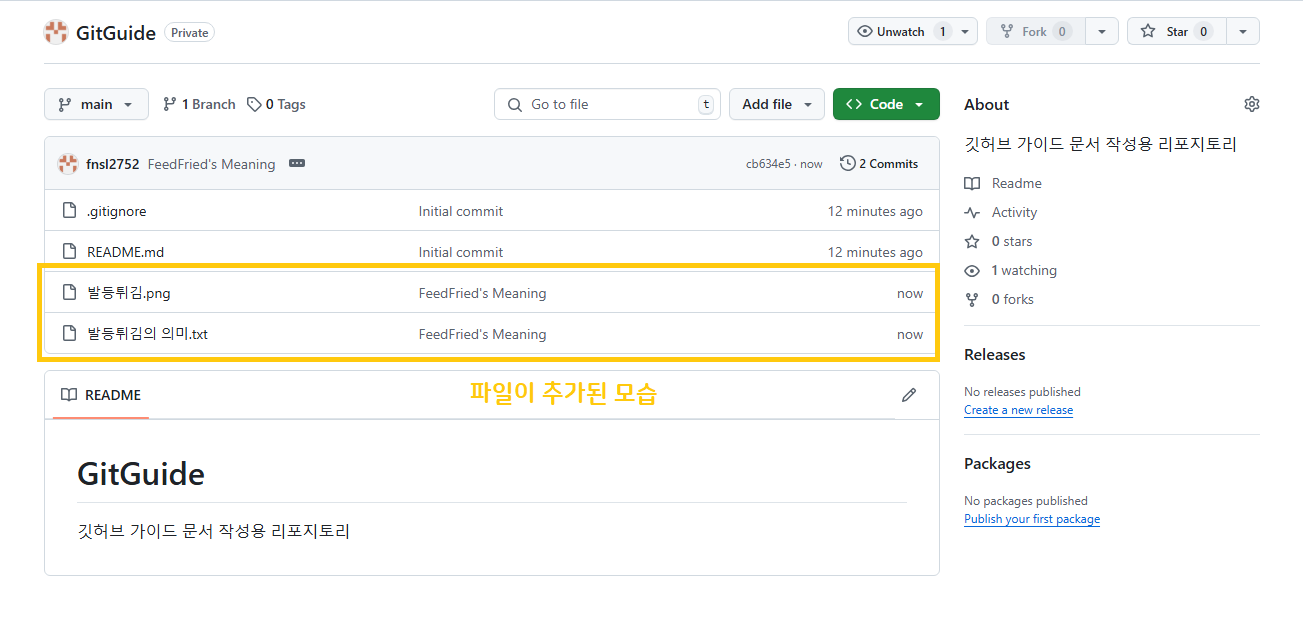Click the README book icon in About
Viewport: 1303px width, 619px height.
click(972, 184)
